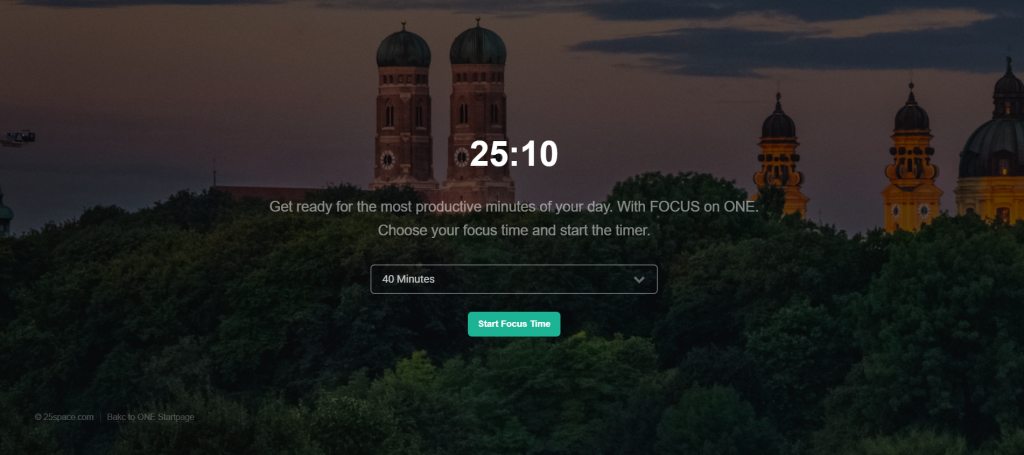
Task: Click the footer divider between the two links
Action: (x=101, y=416)
